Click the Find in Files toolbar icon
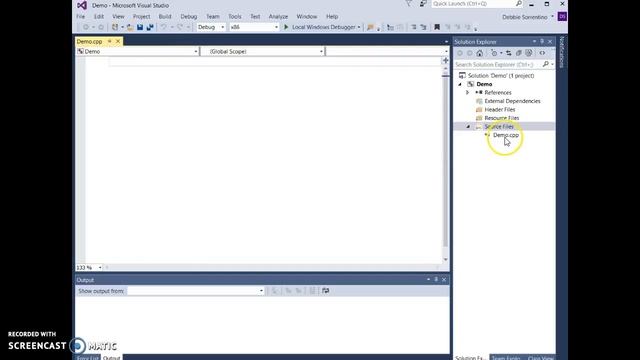 (x=370, y=27)
